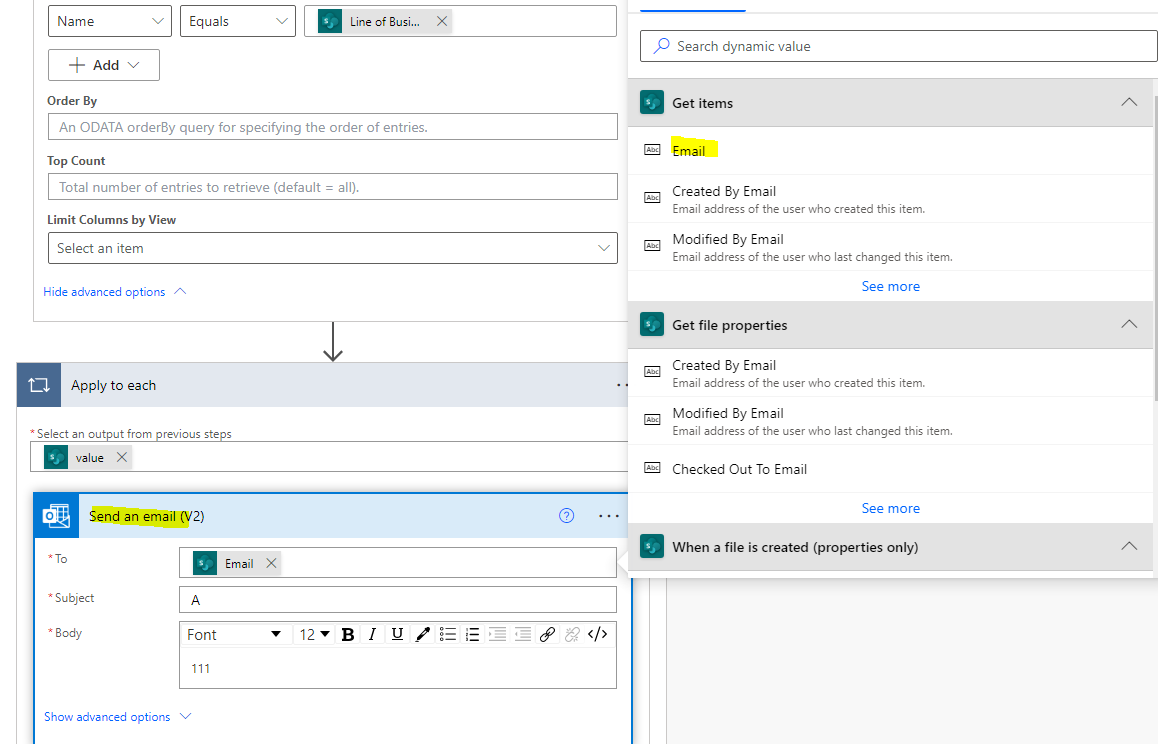This screenshot has width=1158, height=744.
Task: Select Created By Email under Get file properties
Action: pyautogui.click(x=890, y=373)
